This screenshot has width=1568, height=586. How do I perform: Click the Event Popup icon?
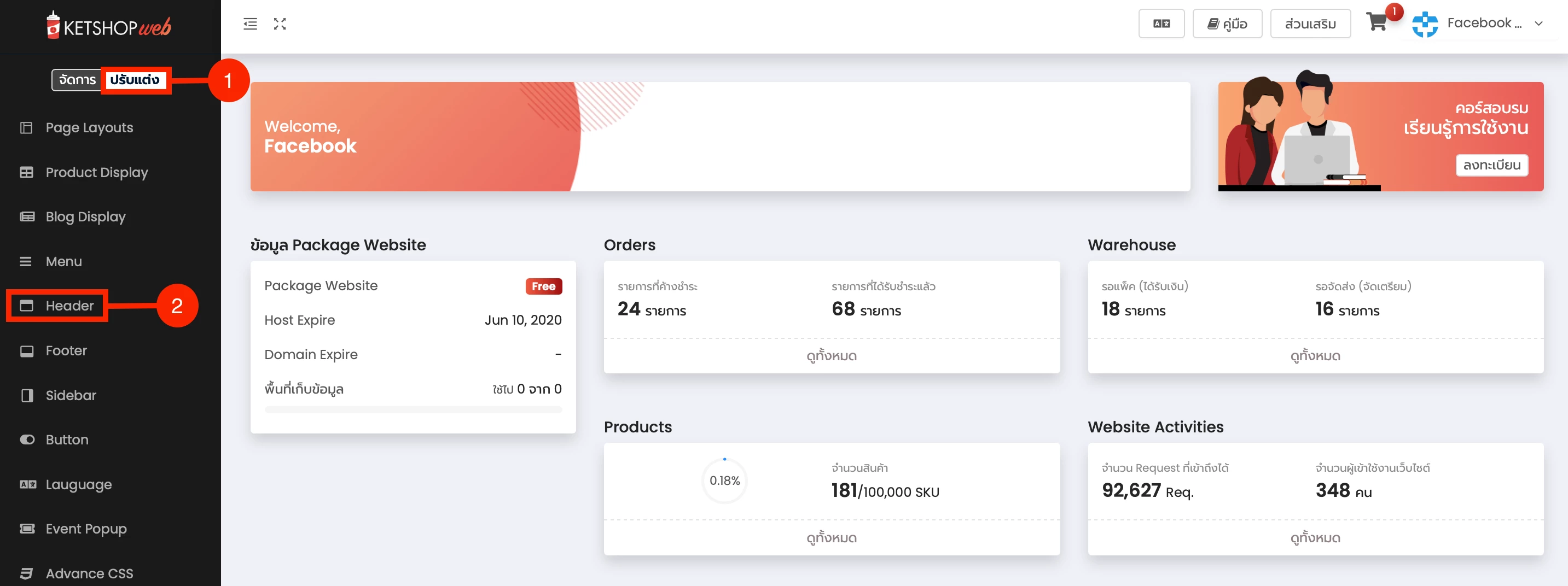[27, 529]
